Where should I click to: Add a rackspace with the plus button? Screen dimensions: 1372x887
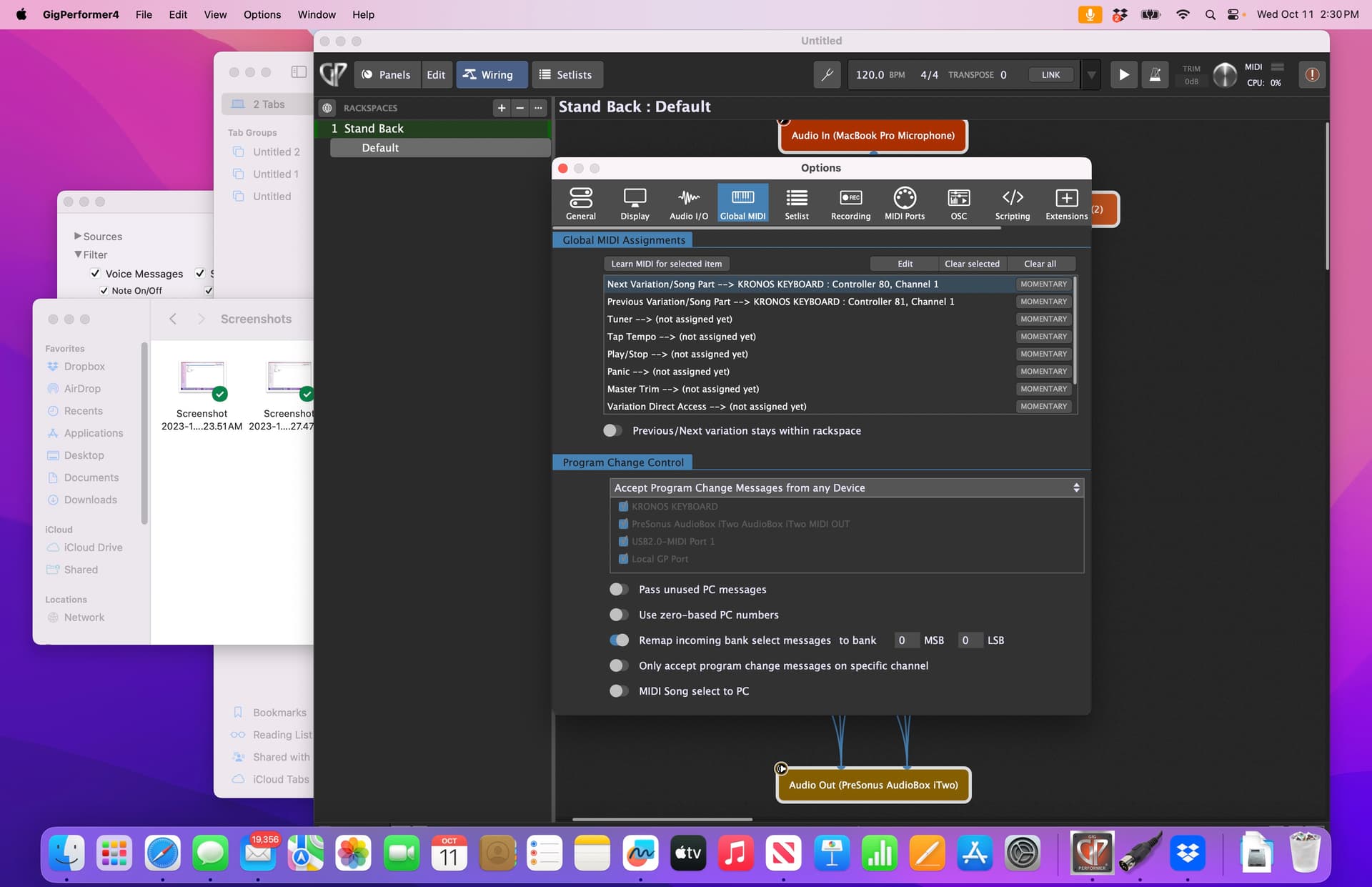coord(502,108)
